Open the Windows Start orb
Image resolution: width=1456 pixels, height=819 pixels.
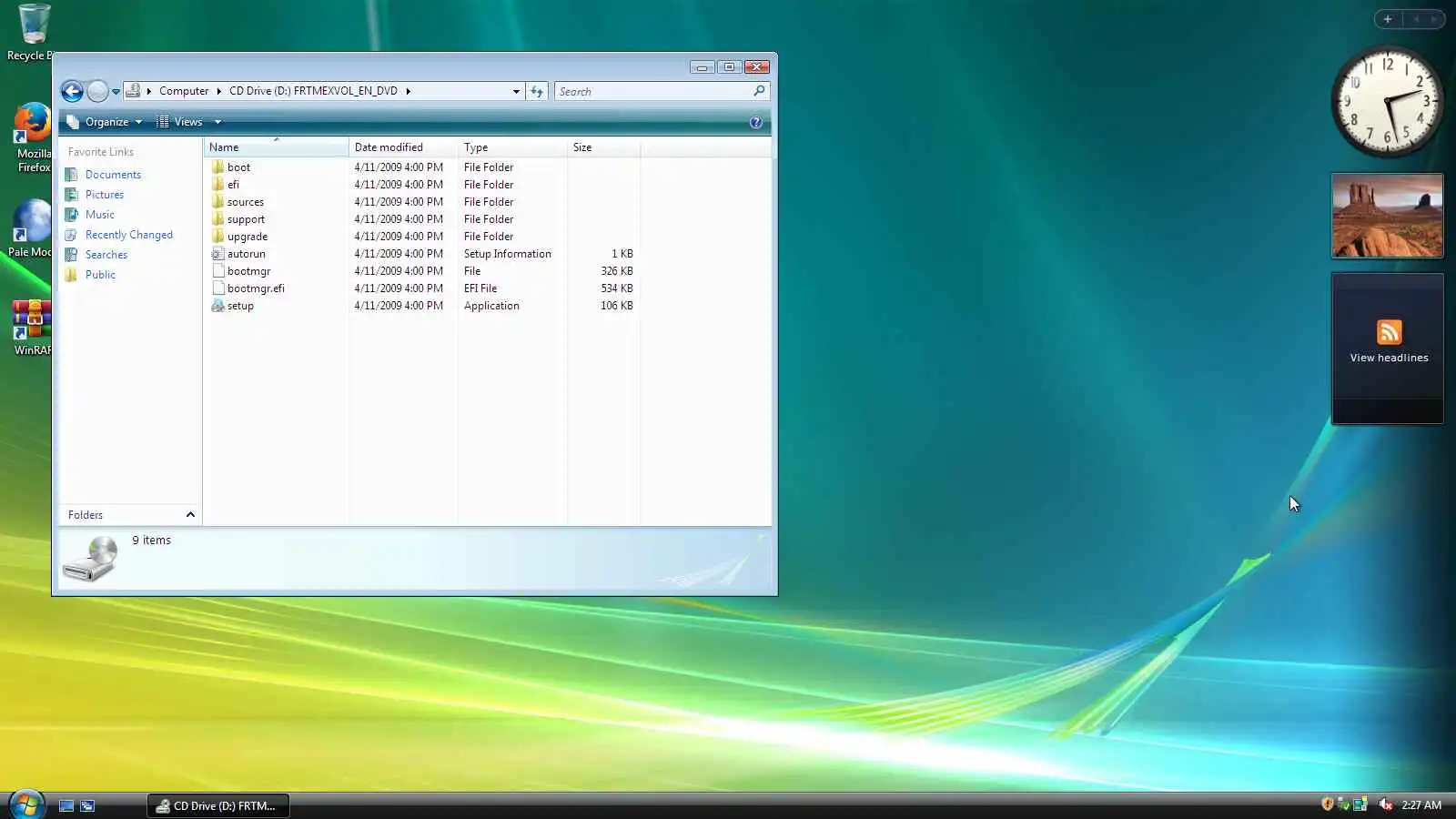pos(26,804)
